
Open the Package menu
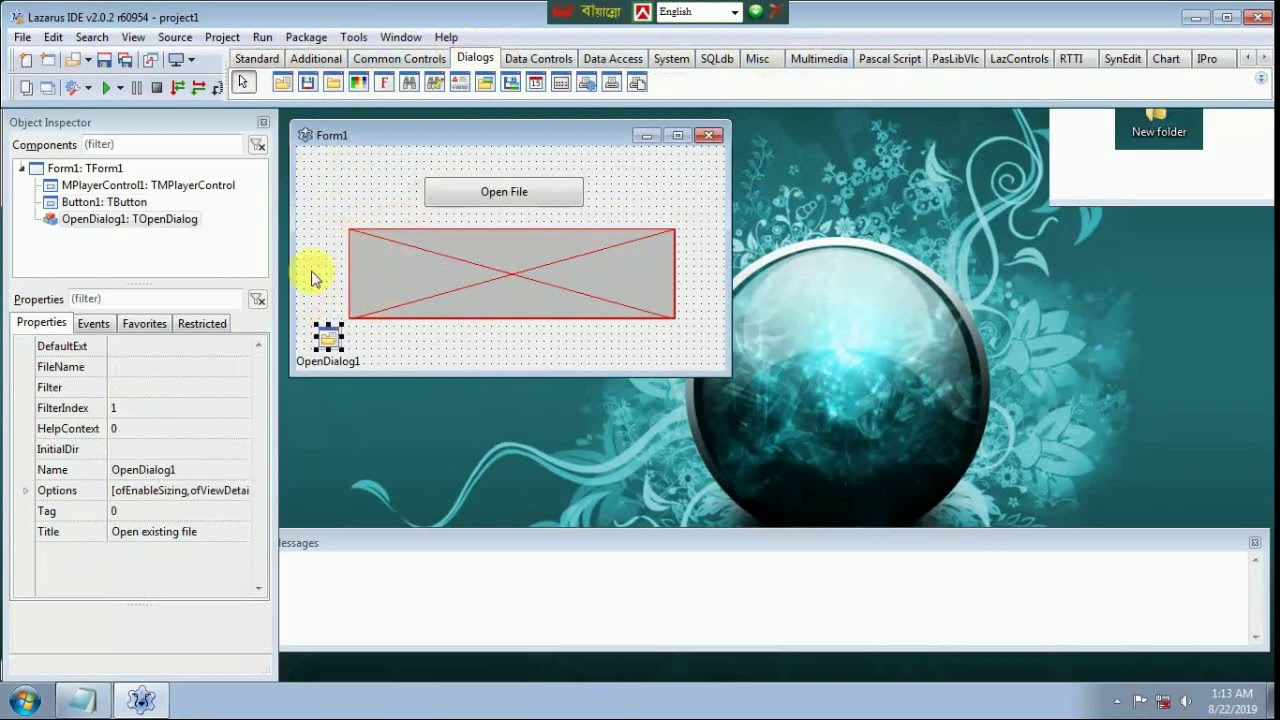[x=306, y=37]
